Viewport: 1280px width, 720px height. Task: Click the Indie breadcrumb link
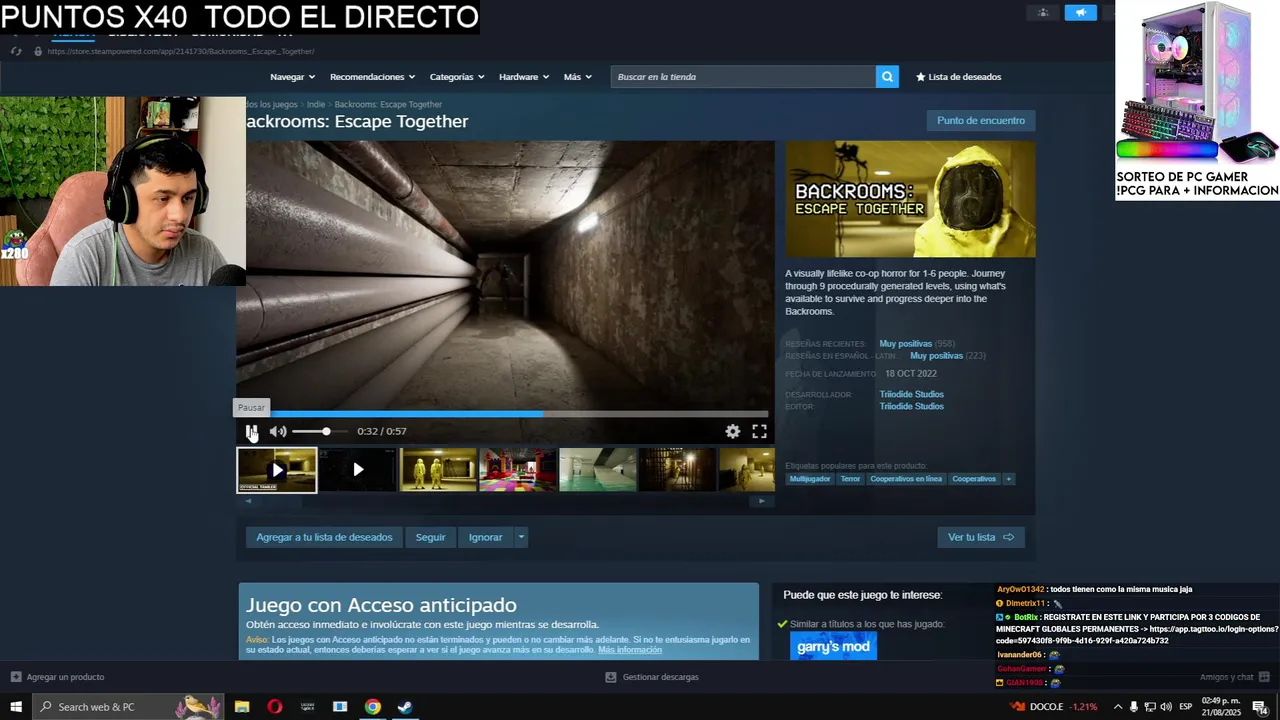coord(316,104)
